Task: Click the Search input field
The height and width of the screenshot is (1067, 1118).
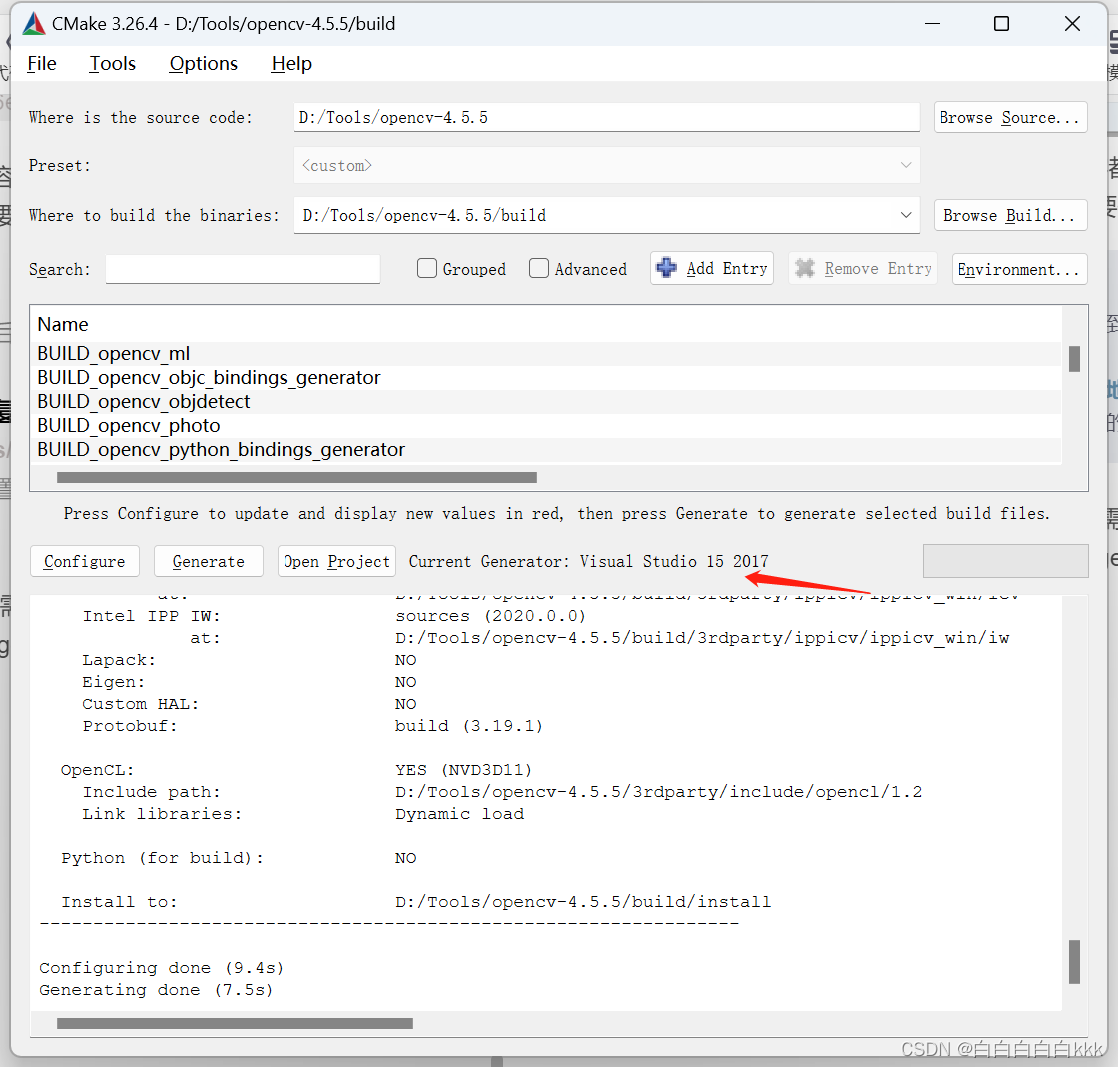Action: point(242,269)
